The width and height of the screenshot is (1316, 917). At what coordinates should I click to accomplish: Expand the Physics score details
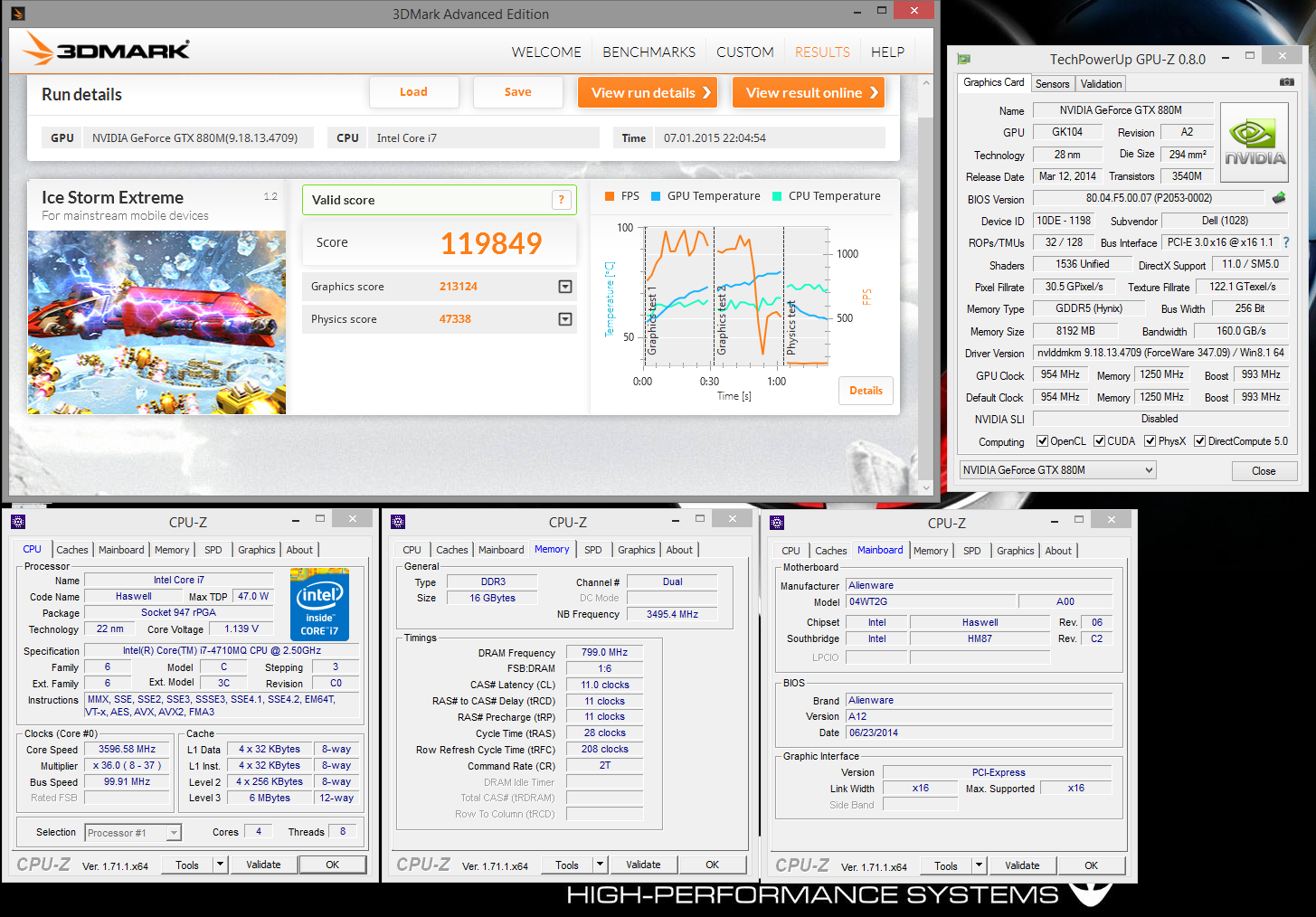click(x=565, y=319)
